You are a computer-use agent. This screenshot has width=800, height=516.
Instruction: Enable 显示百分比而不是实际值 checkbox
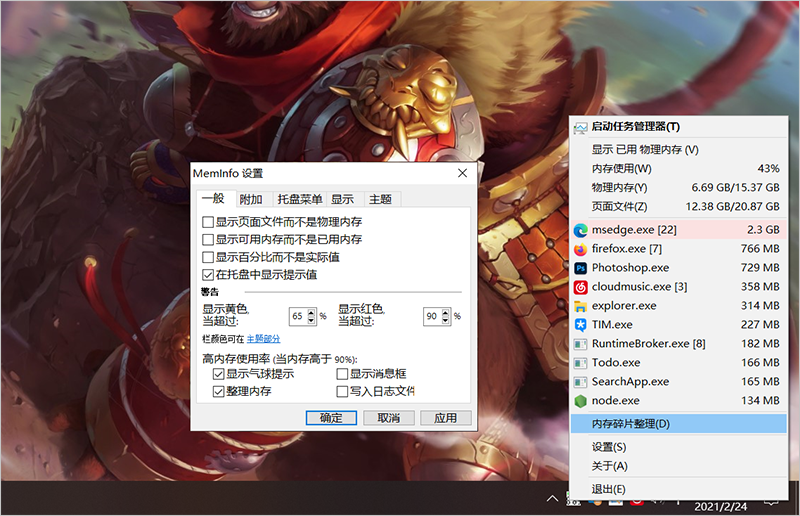(208, 257)
